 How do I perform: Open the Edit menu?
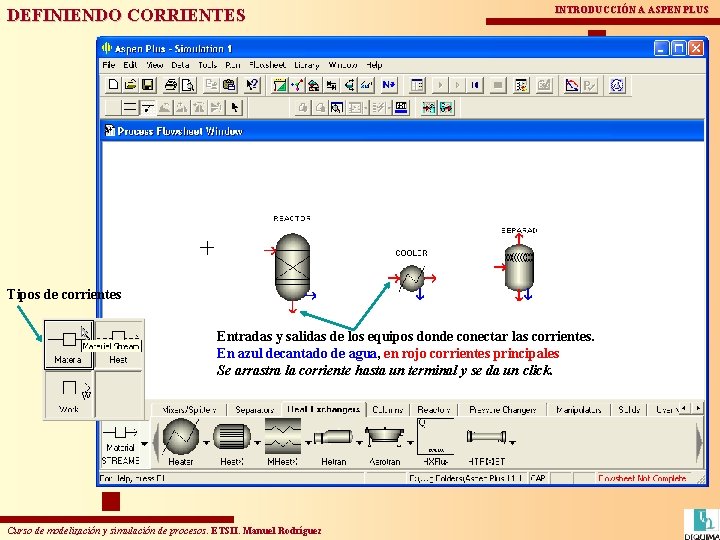click(x=130, y=65)
